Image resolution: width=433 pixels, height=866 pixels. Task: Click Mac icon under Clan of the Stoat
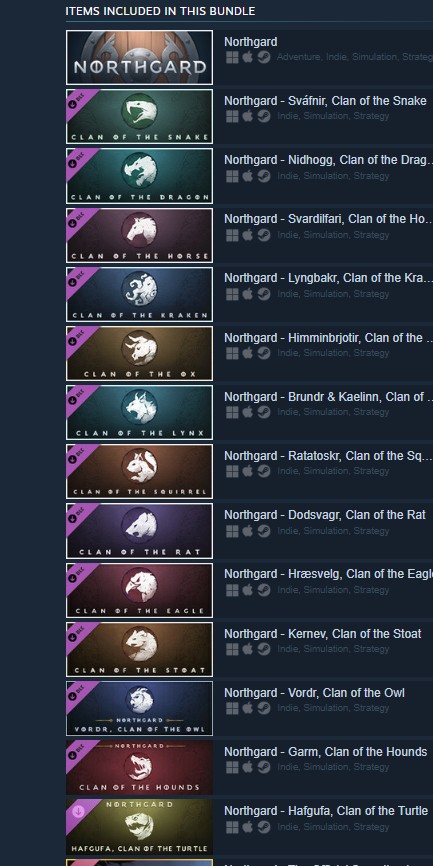pyautogui.click(x=248, y=648)
